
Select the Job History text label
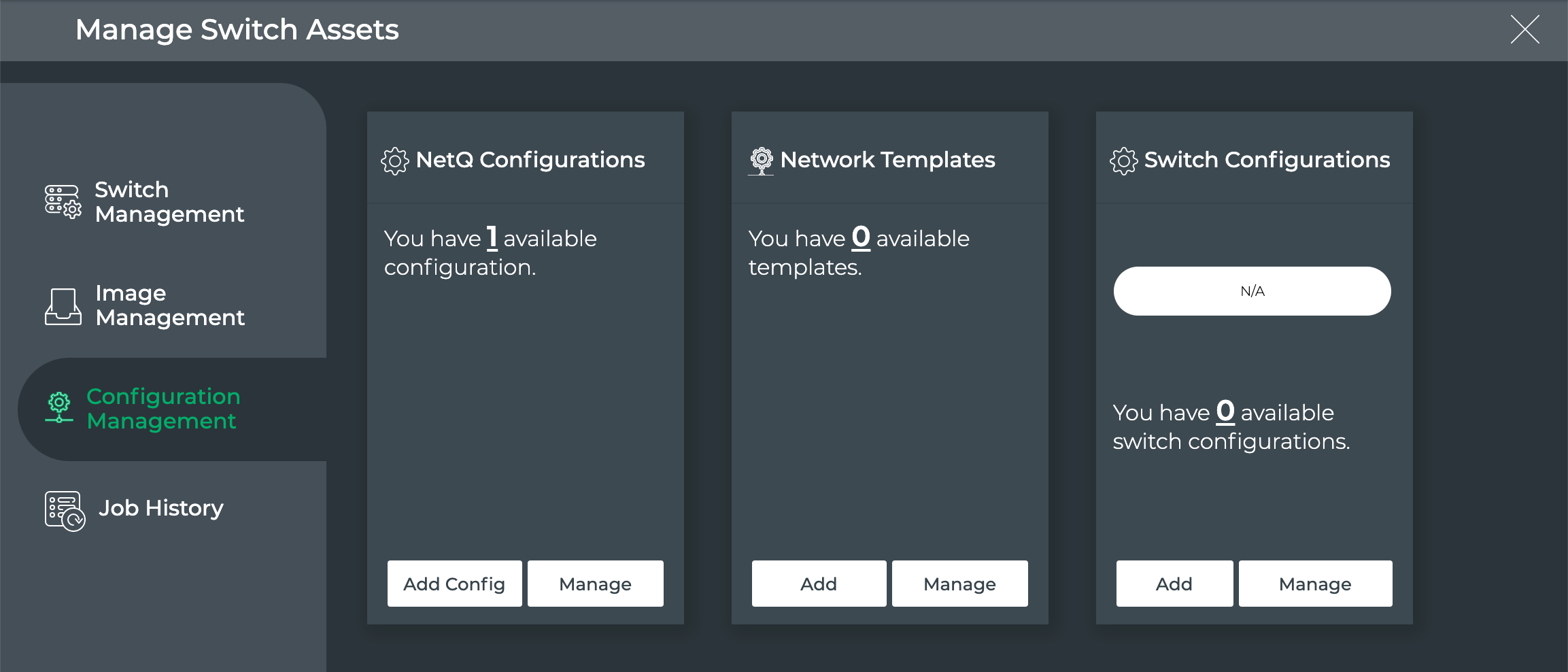click(x=161, y=508)
